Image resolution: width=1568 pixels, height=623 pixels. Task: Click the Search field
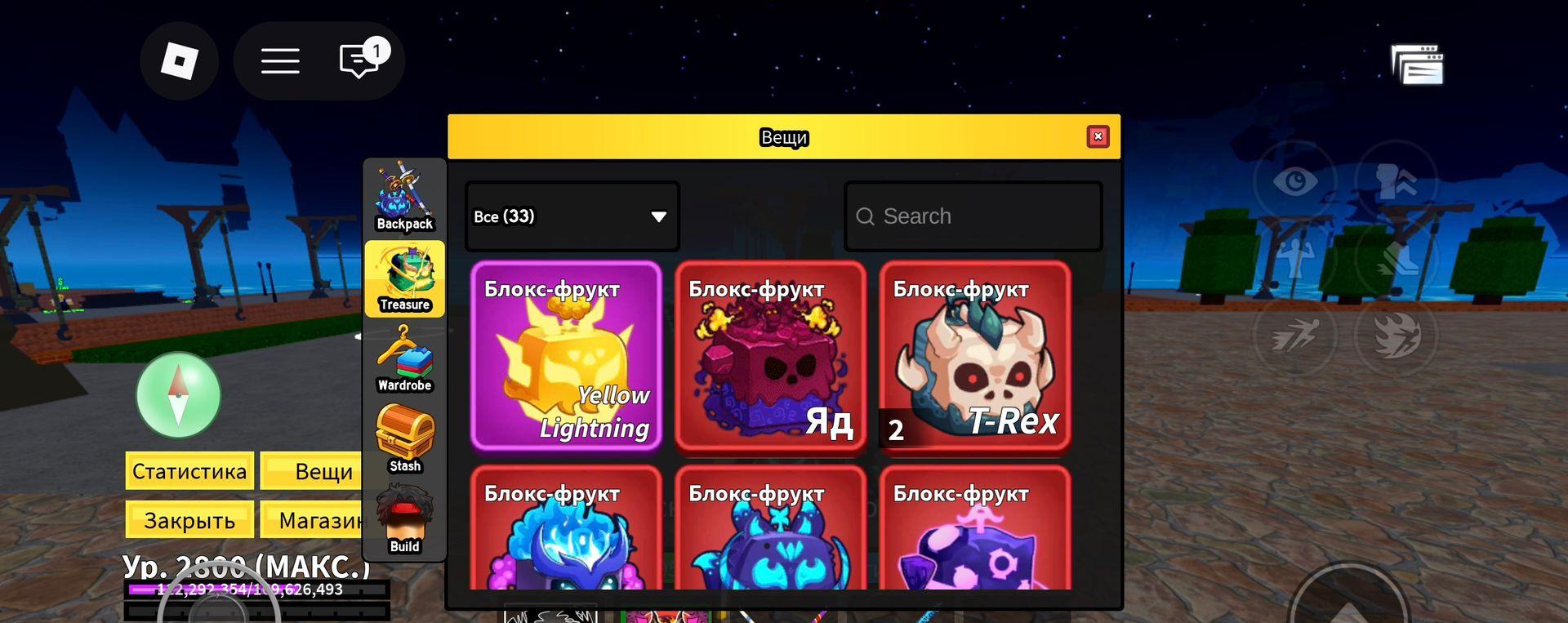point(973,216)
